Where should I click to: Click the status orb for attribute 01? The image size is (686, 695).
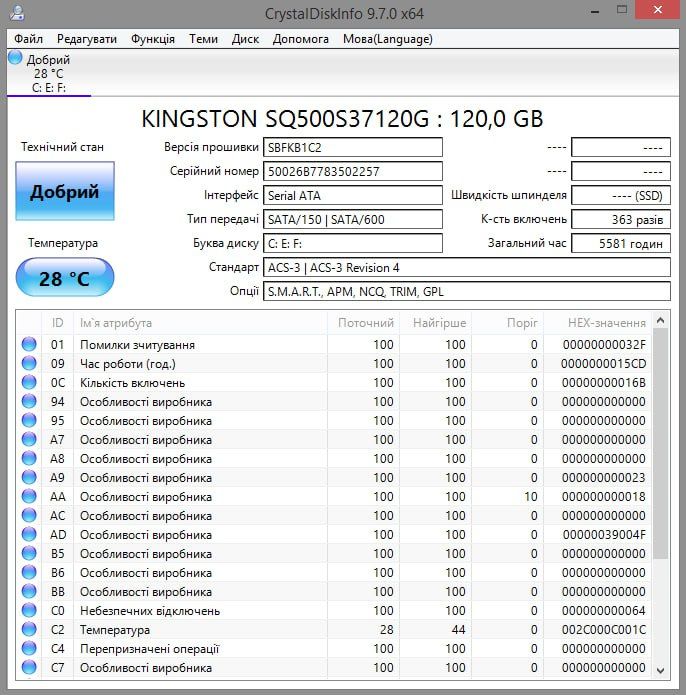29,344
